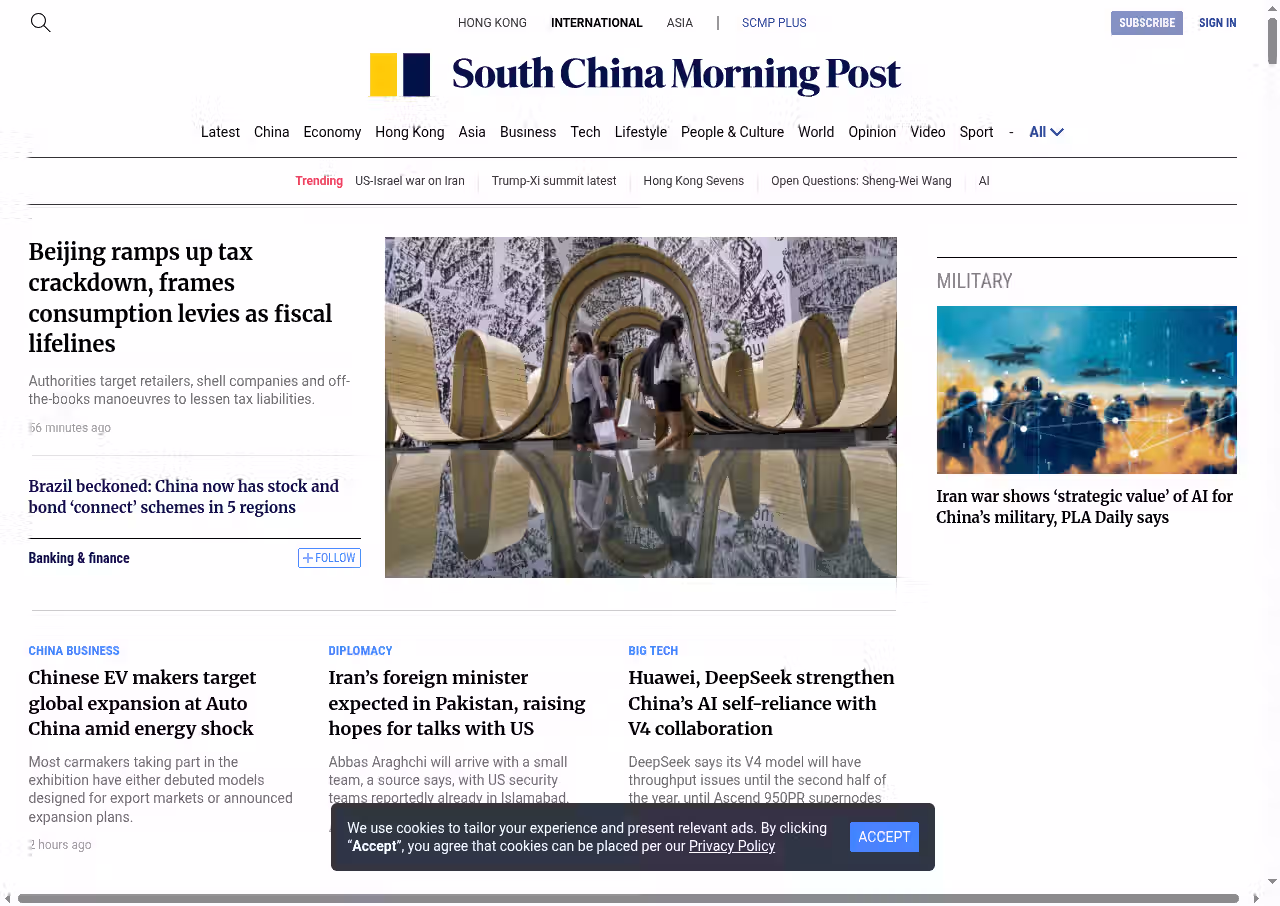This screenshot has width=1280, height=906.
Task: Accept the cookies notice
Action: click(x=884, y=837)
